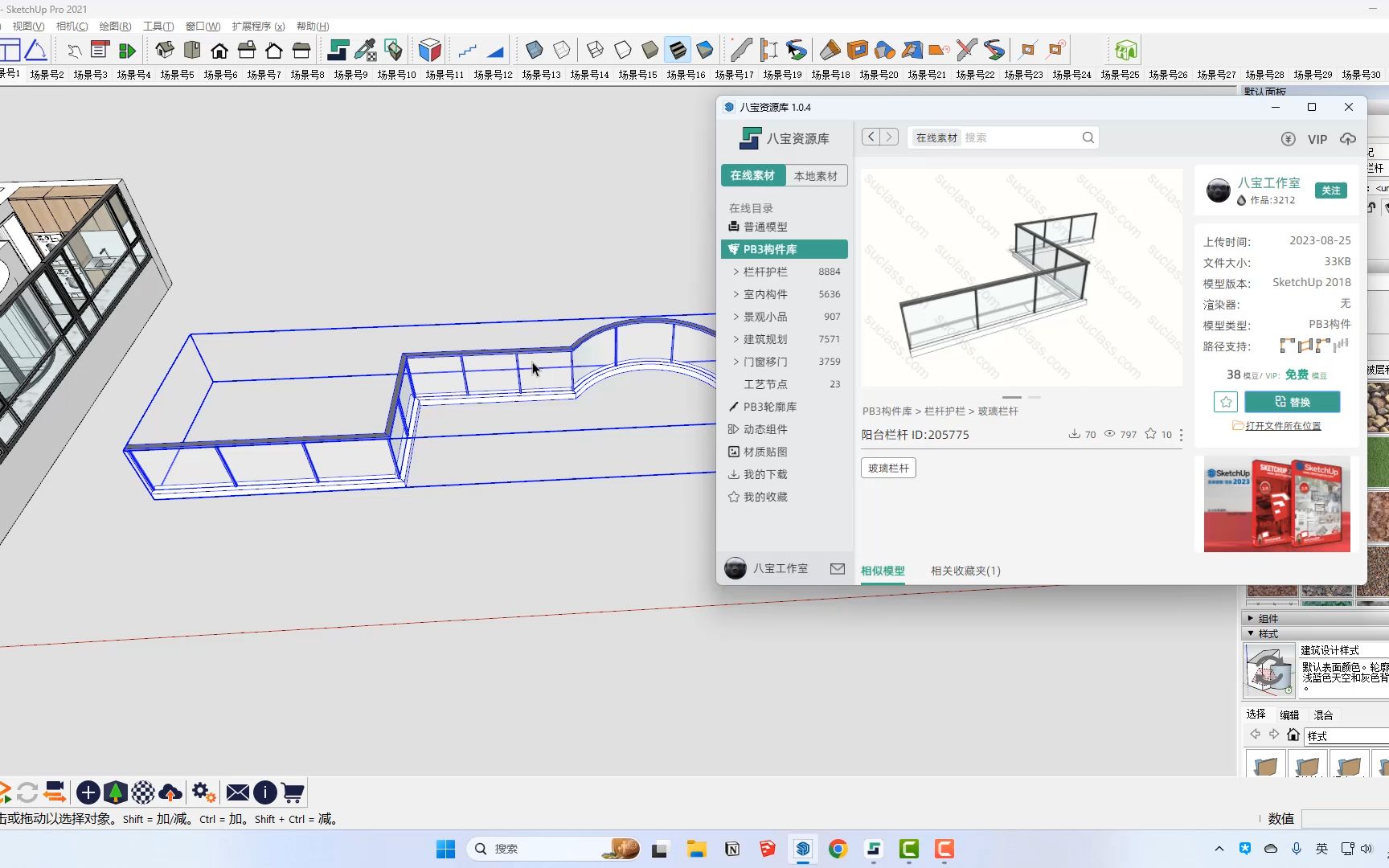Click the SketchUp 2023 book advertisement
Viewport: 1389px width, 868px height.
1277,504
